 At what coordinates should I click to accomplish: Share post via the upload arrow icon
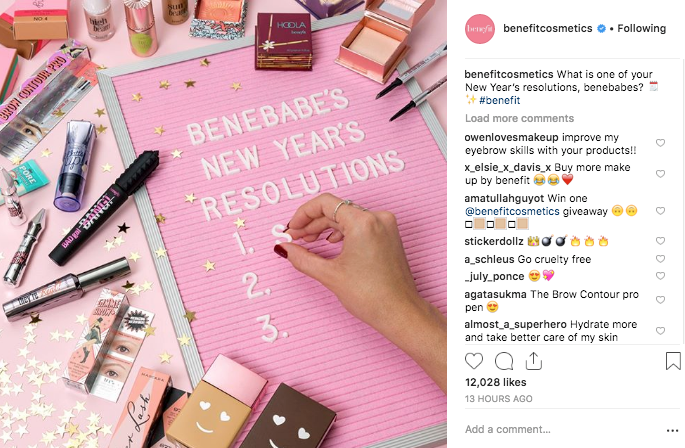(x=533, y=361)
